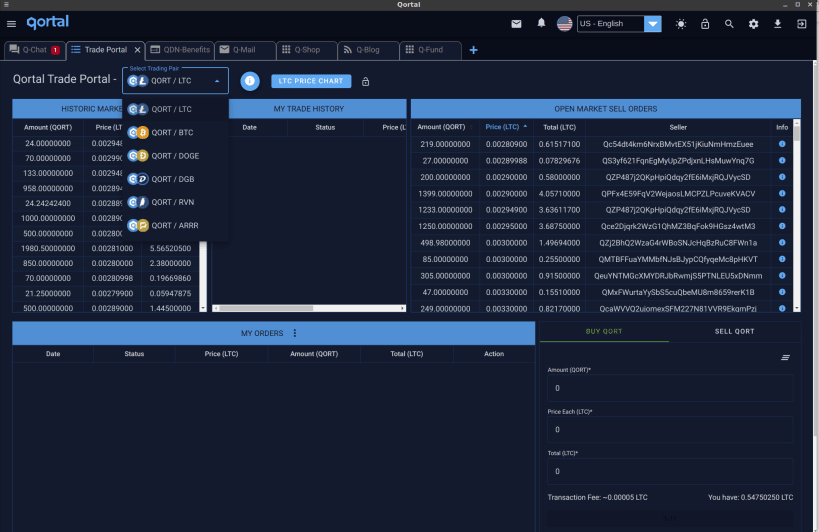
Task: Select QORT / BTC trading pair
Action: (176, 133)
